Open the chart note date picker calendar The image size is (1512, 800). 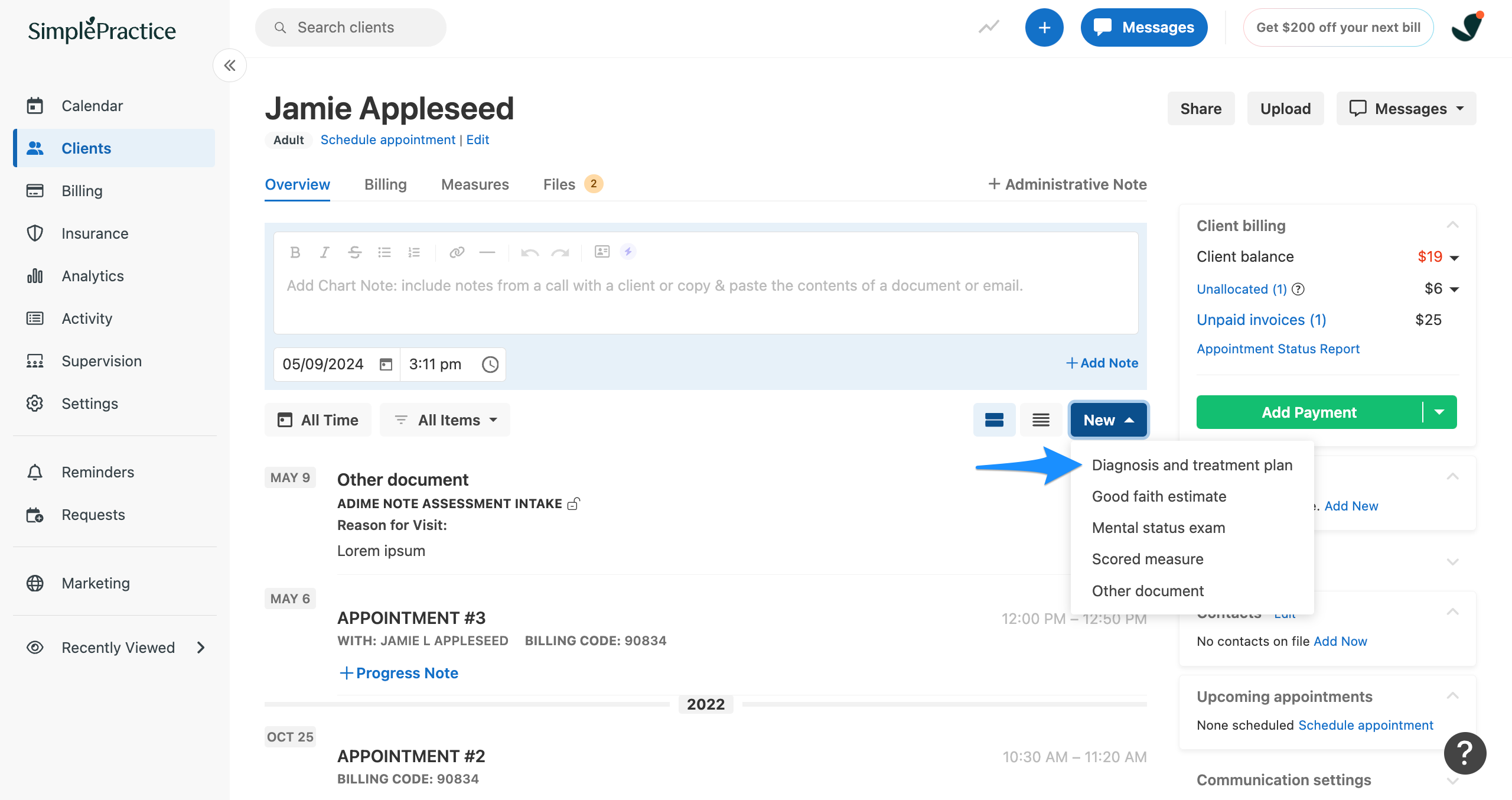pyautogui.click(x=386, y=365)
